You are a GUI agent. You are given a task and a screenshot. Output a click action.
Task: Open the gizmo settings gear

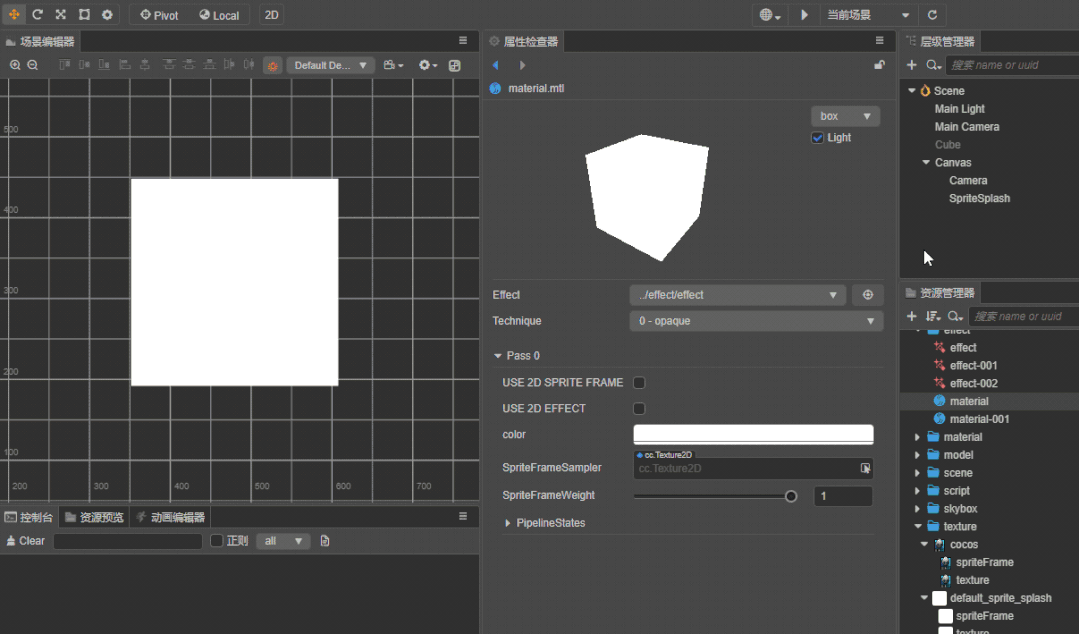(x=108, y=14)
